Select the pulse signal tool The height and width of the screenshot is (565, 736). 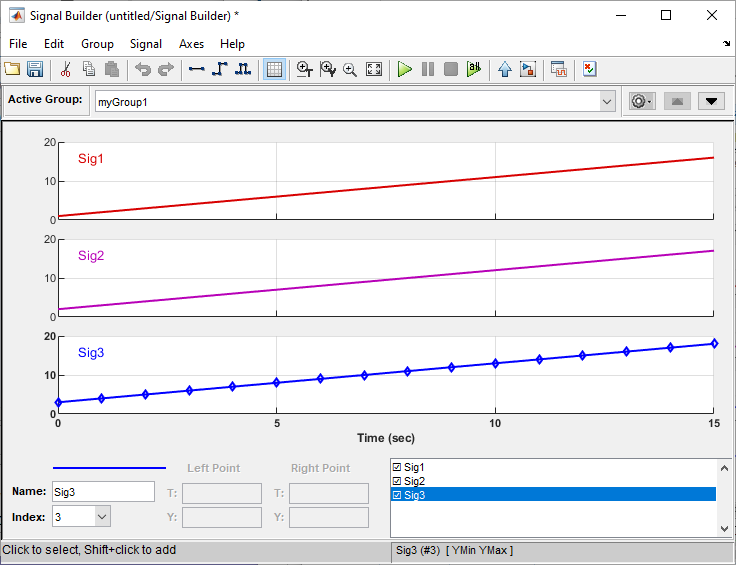tap(241, 70)
